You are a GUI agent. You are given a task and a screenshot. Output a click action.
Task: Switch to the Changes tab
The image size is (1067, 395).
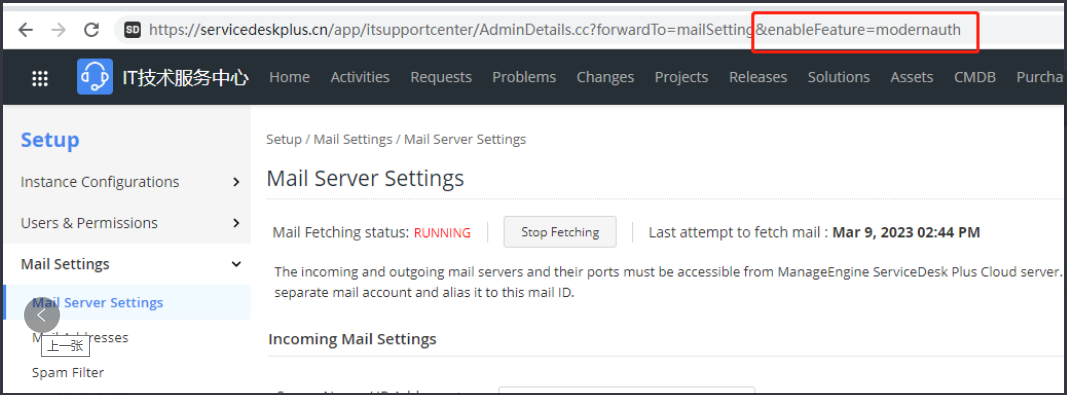click(x=605, y=77)
